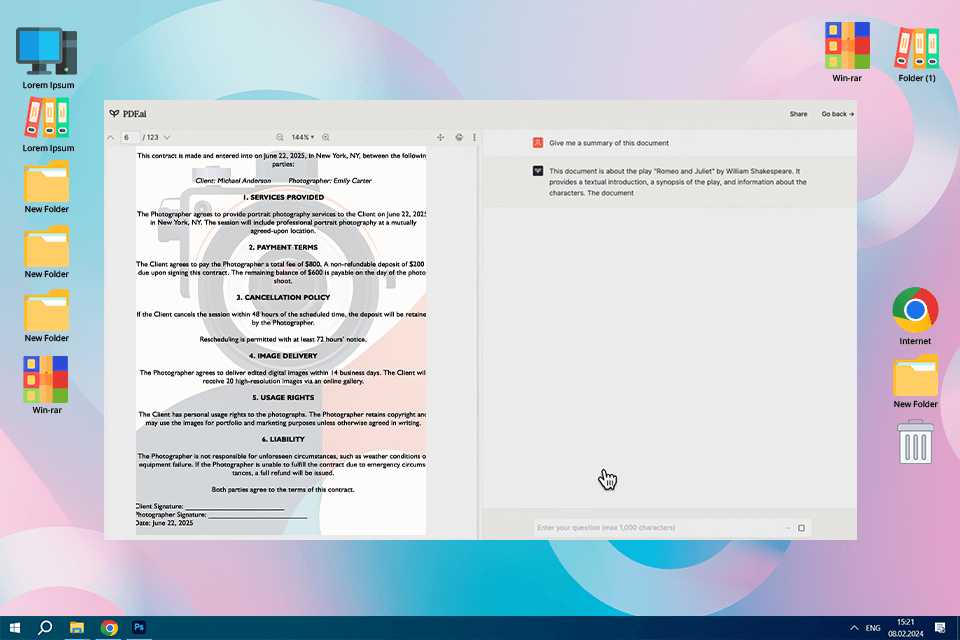Viewport: 960px width, 640px height.
Task: Click the Go back link
Action: click(x=838, y=114)
